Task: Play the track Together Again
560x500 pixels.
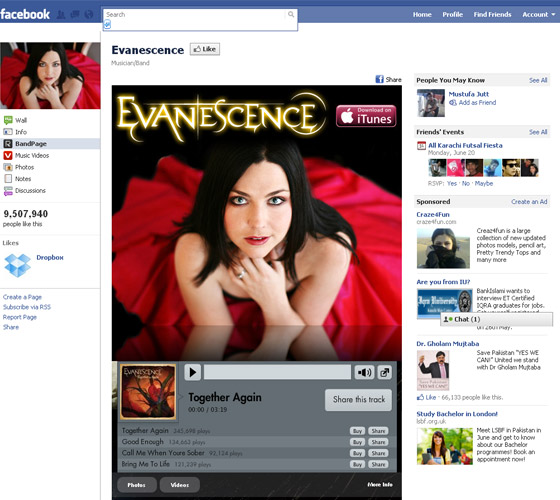Action: click(x=192, y=372)
